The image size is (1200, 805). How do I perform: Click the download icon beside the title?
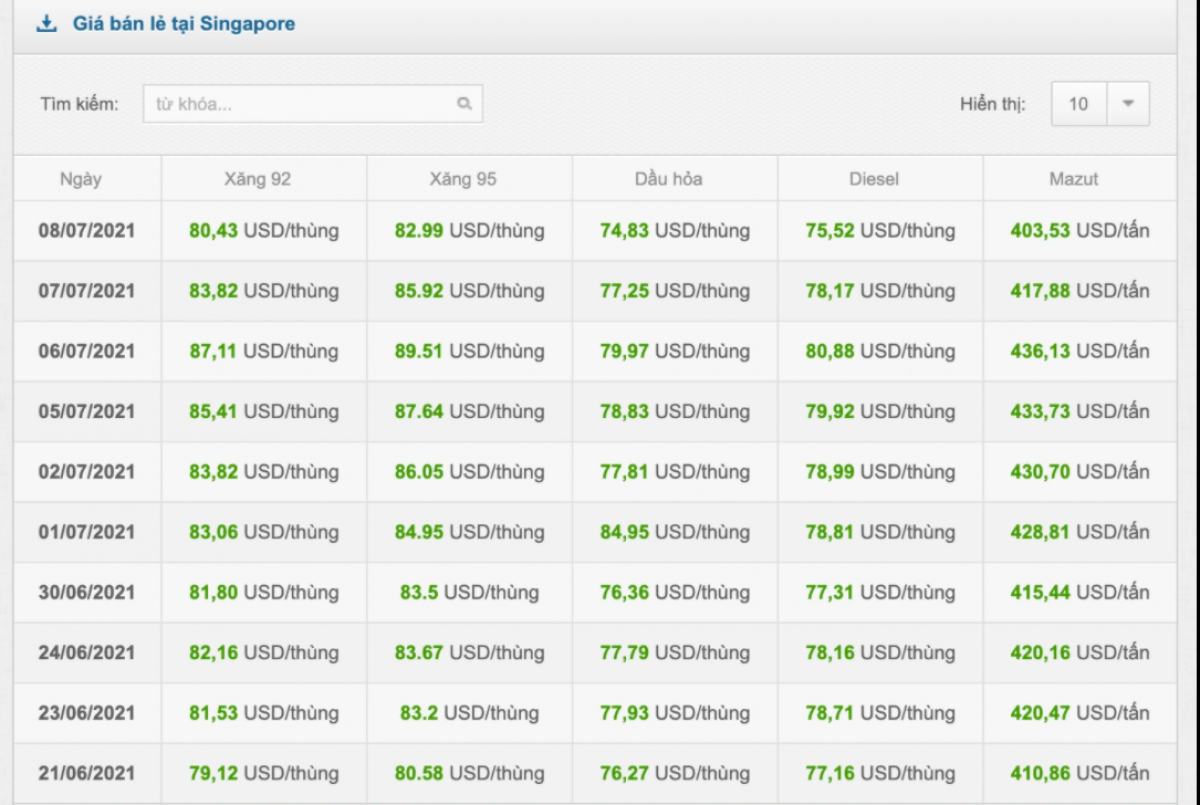(46, 24)
